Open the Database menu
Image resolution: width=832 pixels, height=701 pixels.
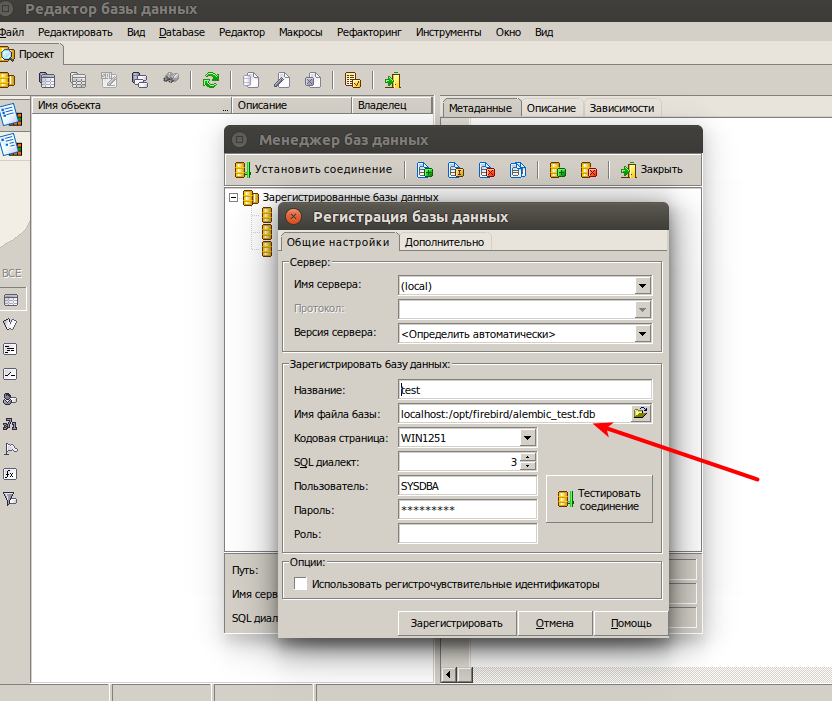pos(181,32)
